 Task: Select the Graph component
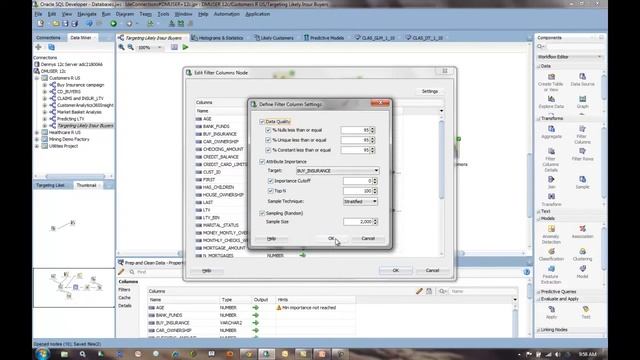(x=582, y=102)
